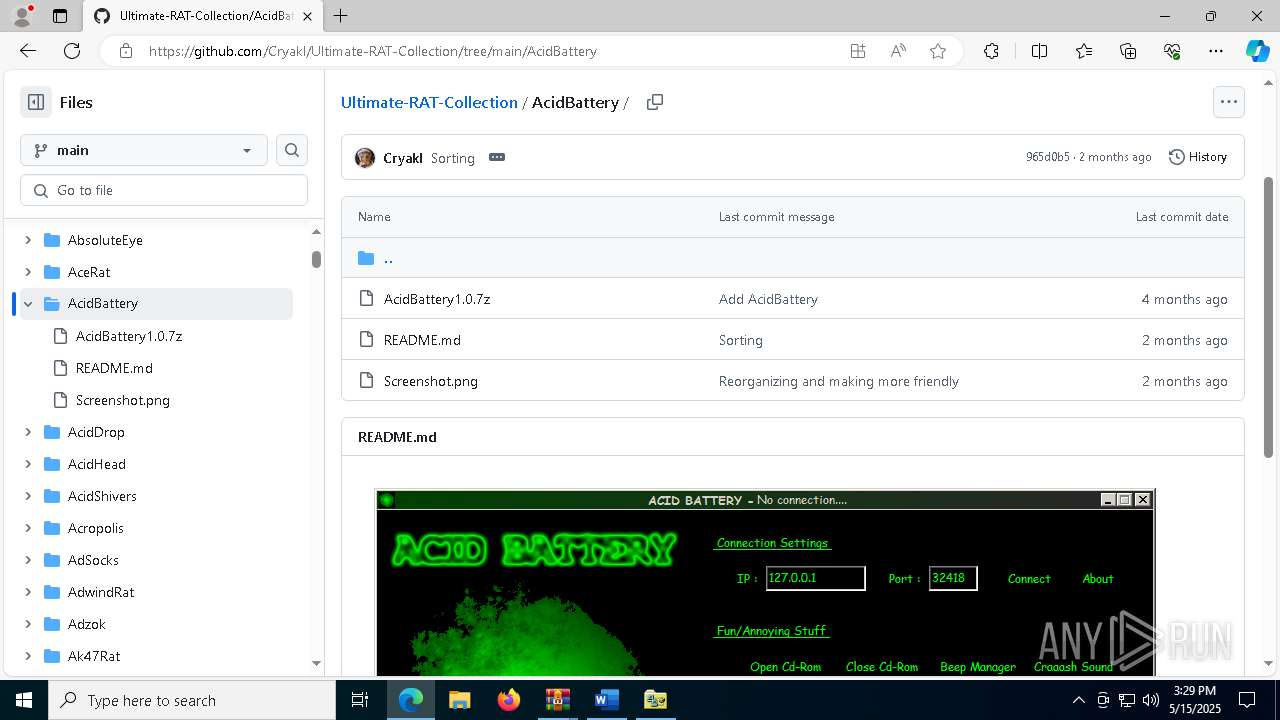This screenshot has height=720, width=1280.
Task: Go to parent directory row
Action: click(x=792, y=258)
